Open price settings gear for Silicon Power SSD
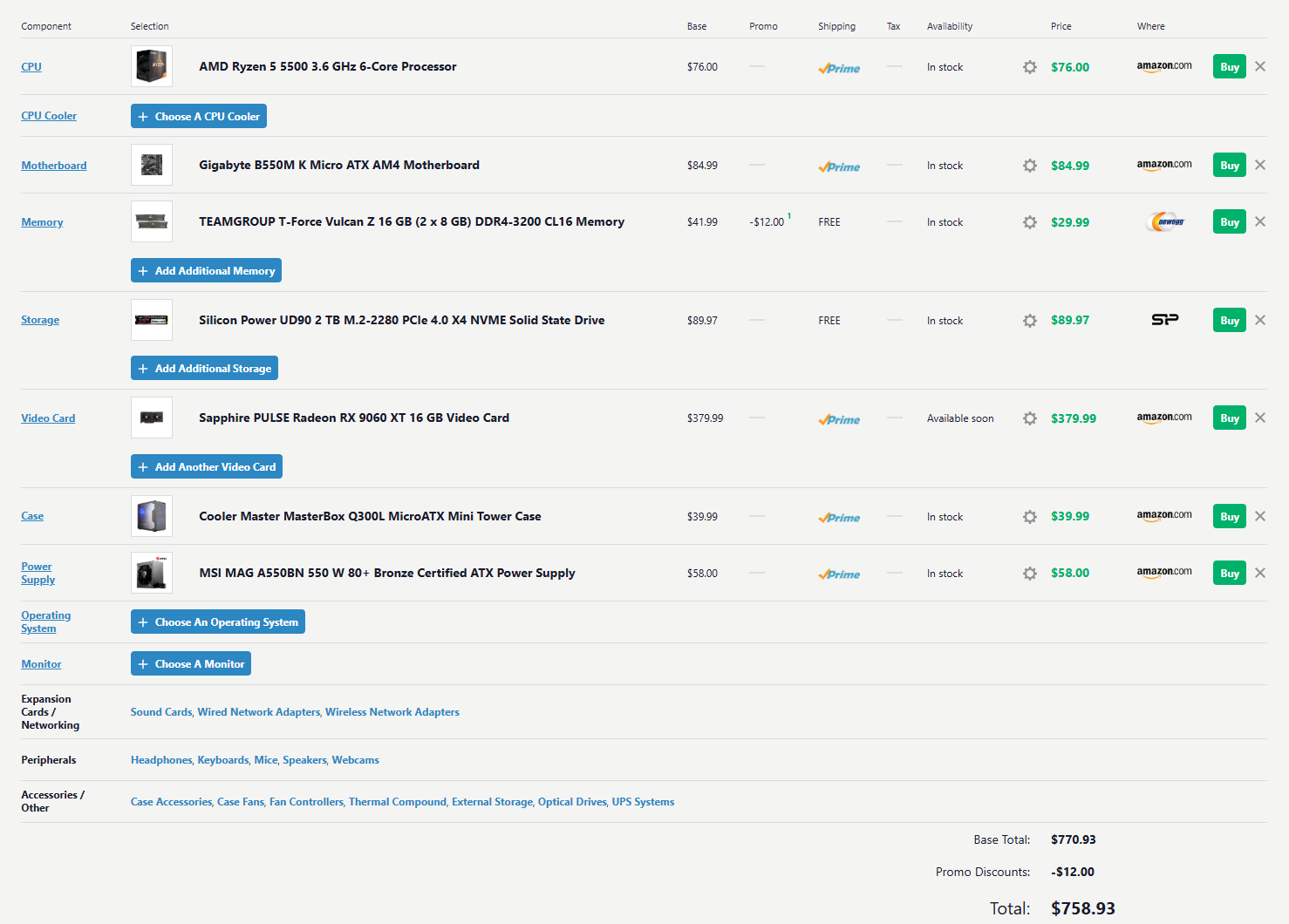Image resolution: width=1289 pixels, height=924 pixels. click(1030, 321)
